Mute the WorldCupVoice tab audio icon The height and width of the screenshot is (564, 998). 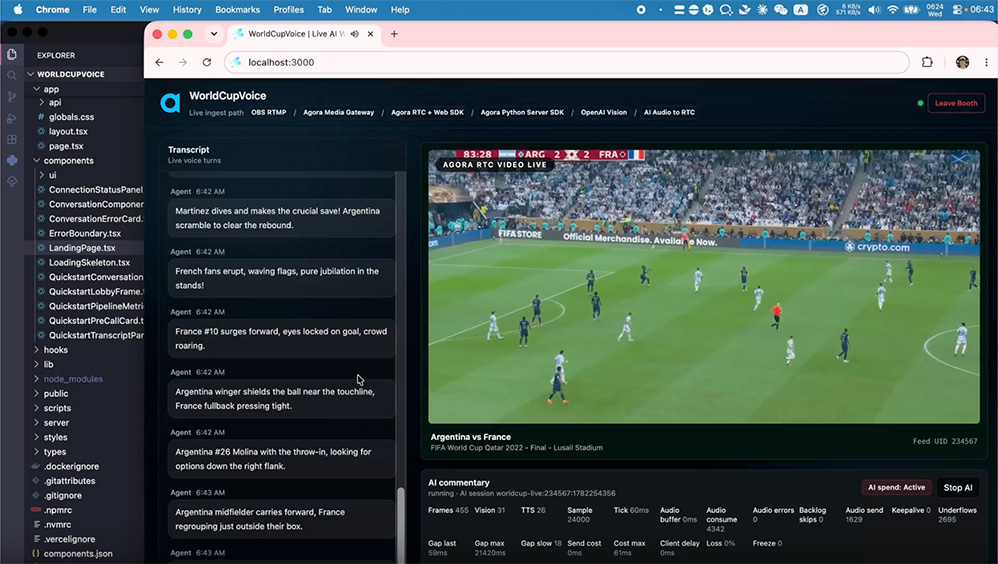pyautogui.click(x=355, y=34)
